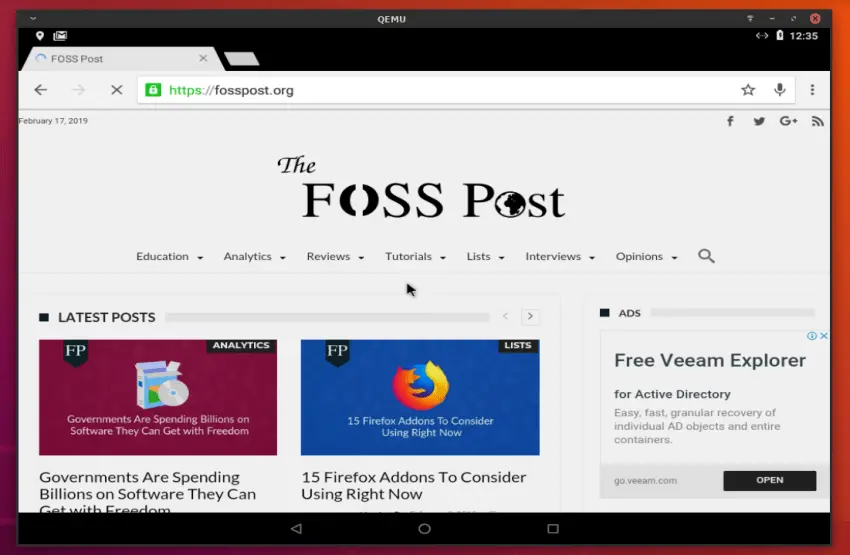This screenshot has width=850, height=555.
Task: Click the fosspost.org address bar
Action: [x=466, y=90]
